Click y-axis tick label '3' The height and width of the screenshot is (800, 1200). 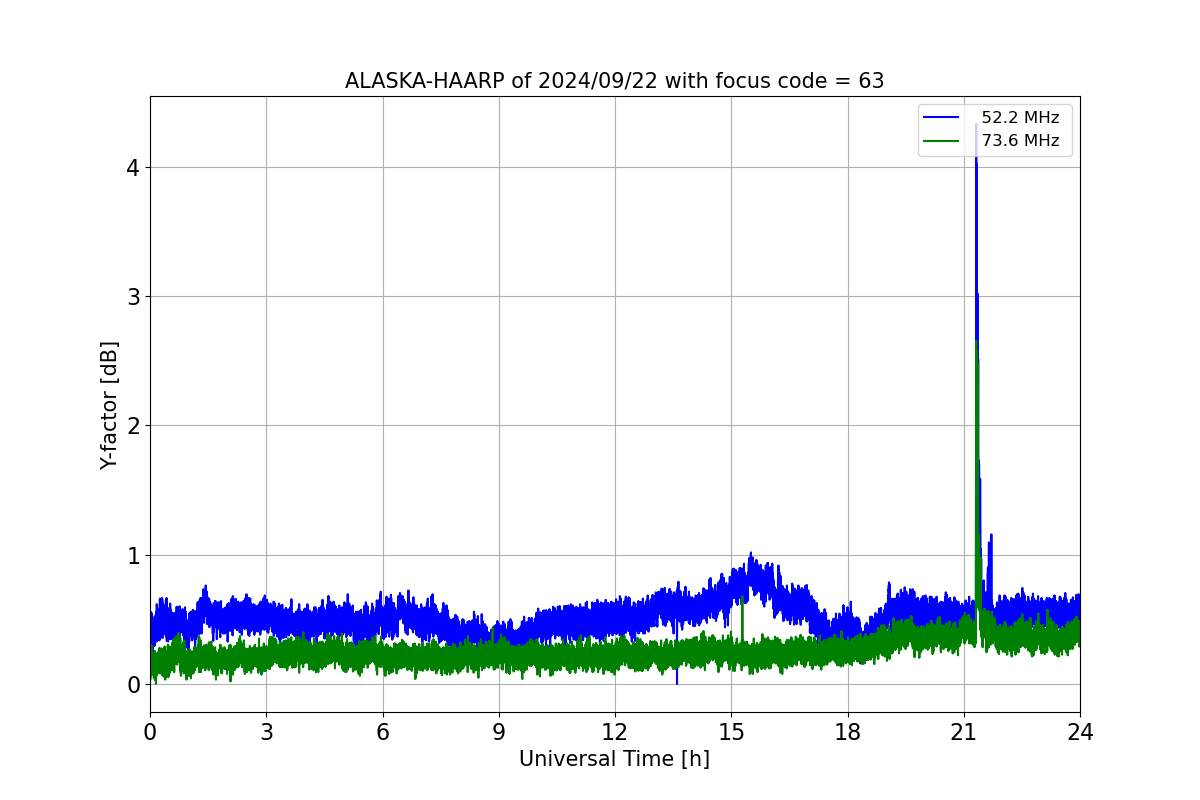click(132, 296)
